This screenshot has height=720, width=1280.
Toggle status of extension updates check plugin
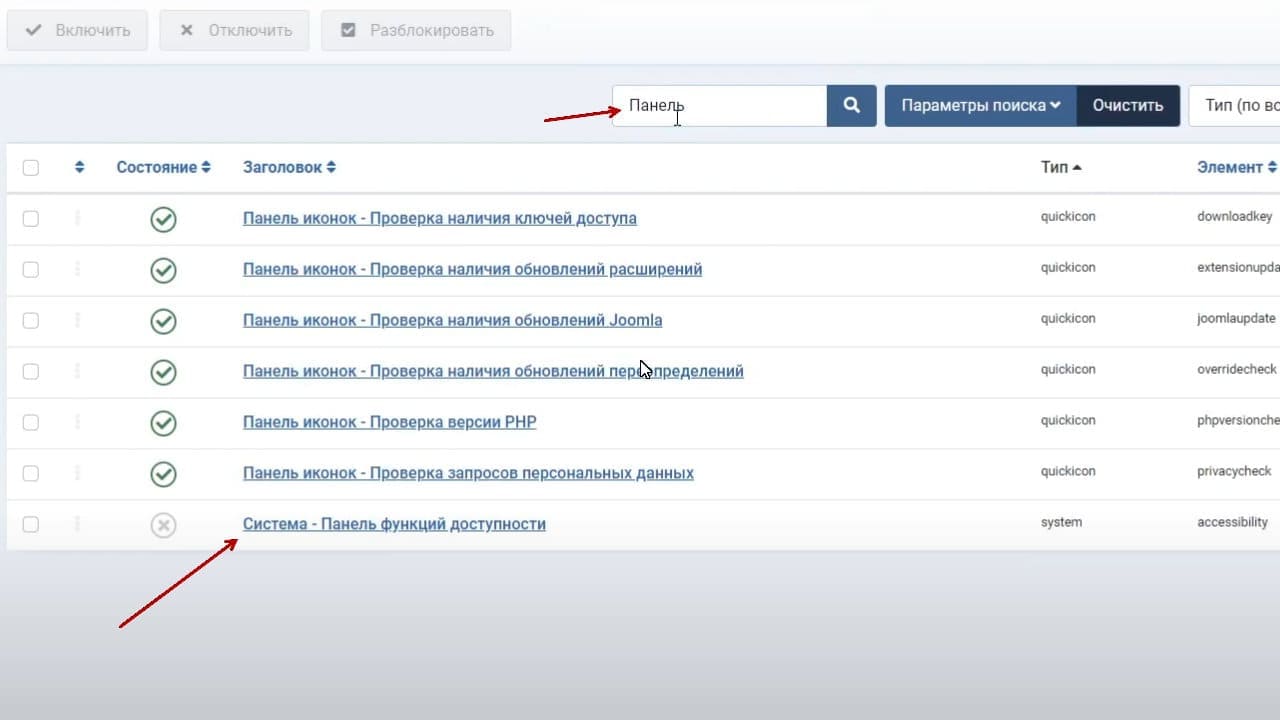163,270
